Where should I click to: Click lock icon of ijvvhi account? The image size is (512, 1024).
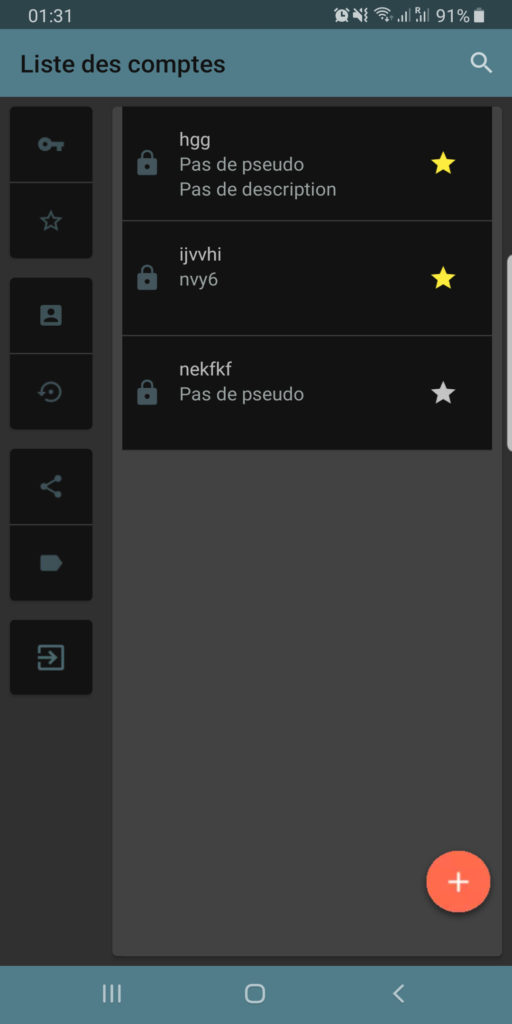(147, 278)
